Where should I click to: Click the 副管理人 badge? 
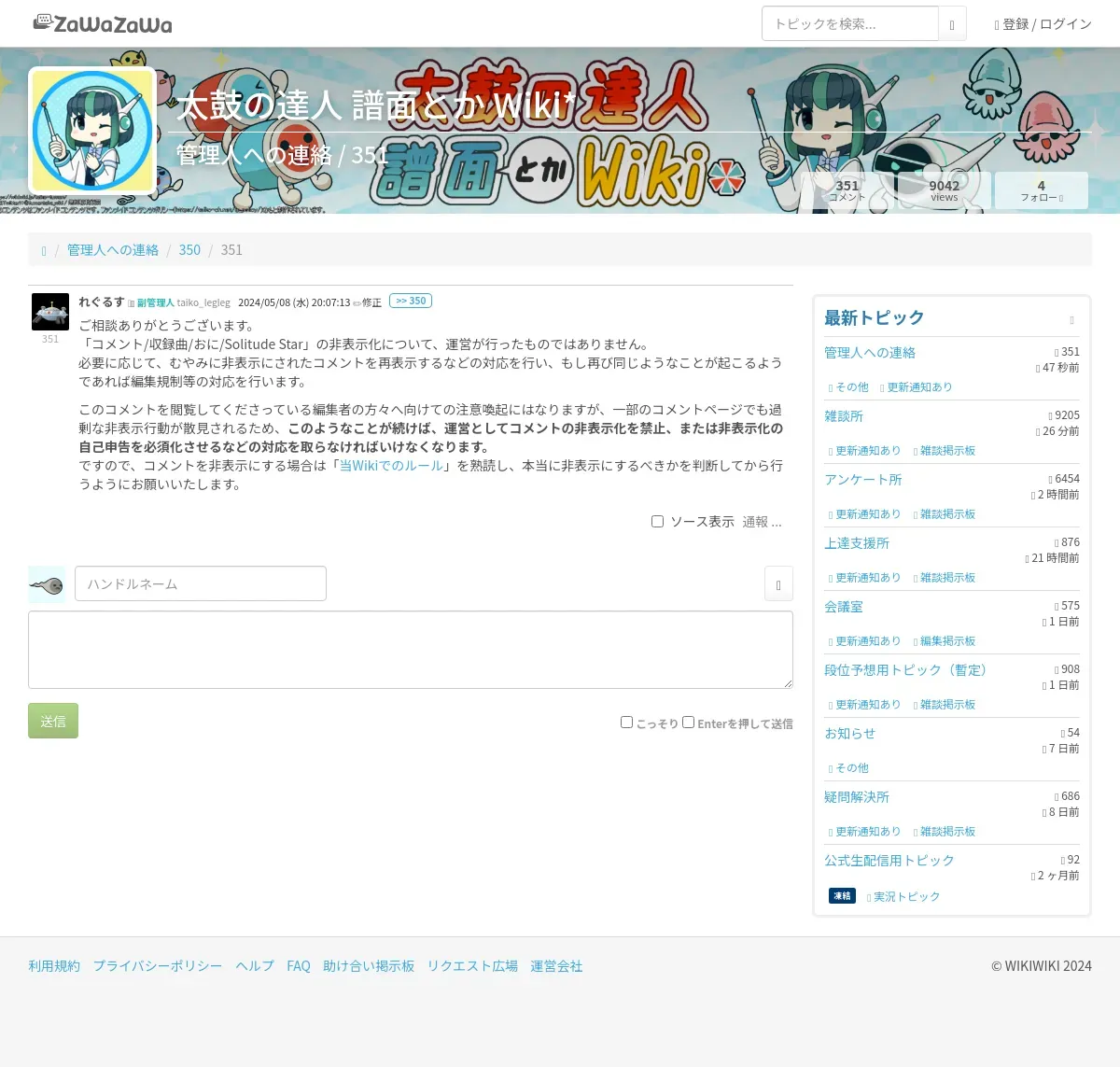click(155, 302)
